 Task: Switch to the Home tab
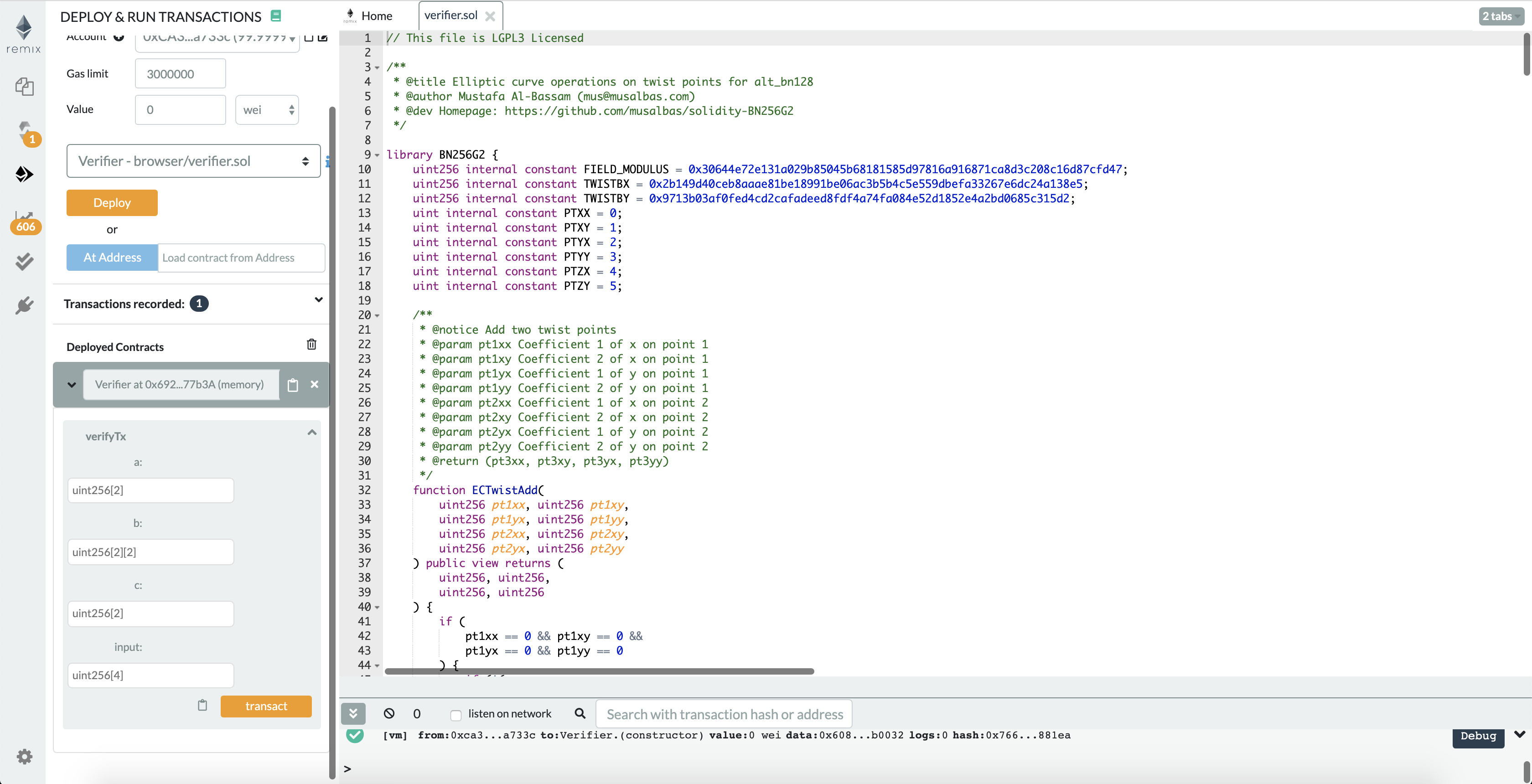[x=377, y=16]
